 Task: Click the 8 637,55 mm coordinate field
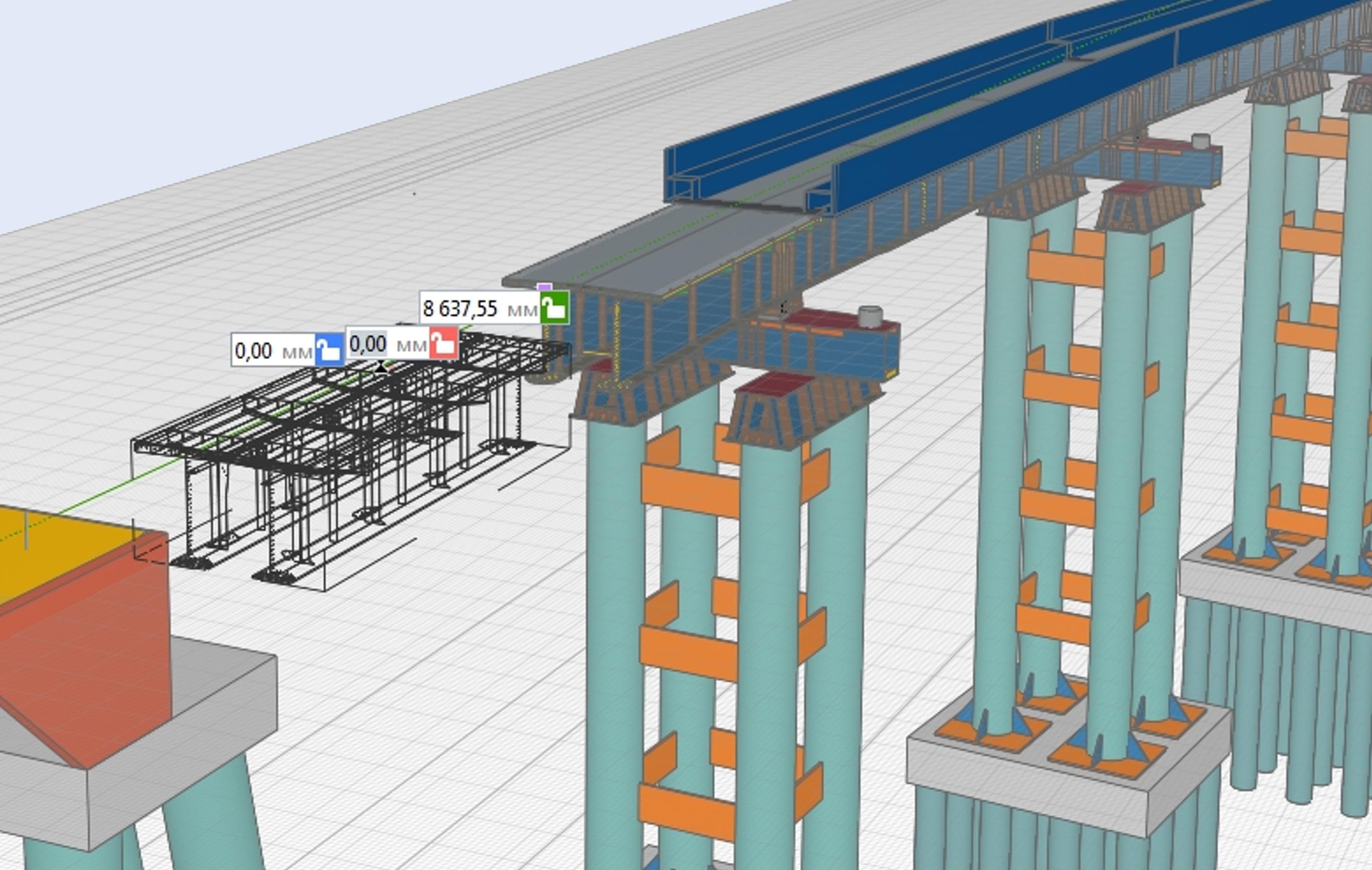coord(480,308)
